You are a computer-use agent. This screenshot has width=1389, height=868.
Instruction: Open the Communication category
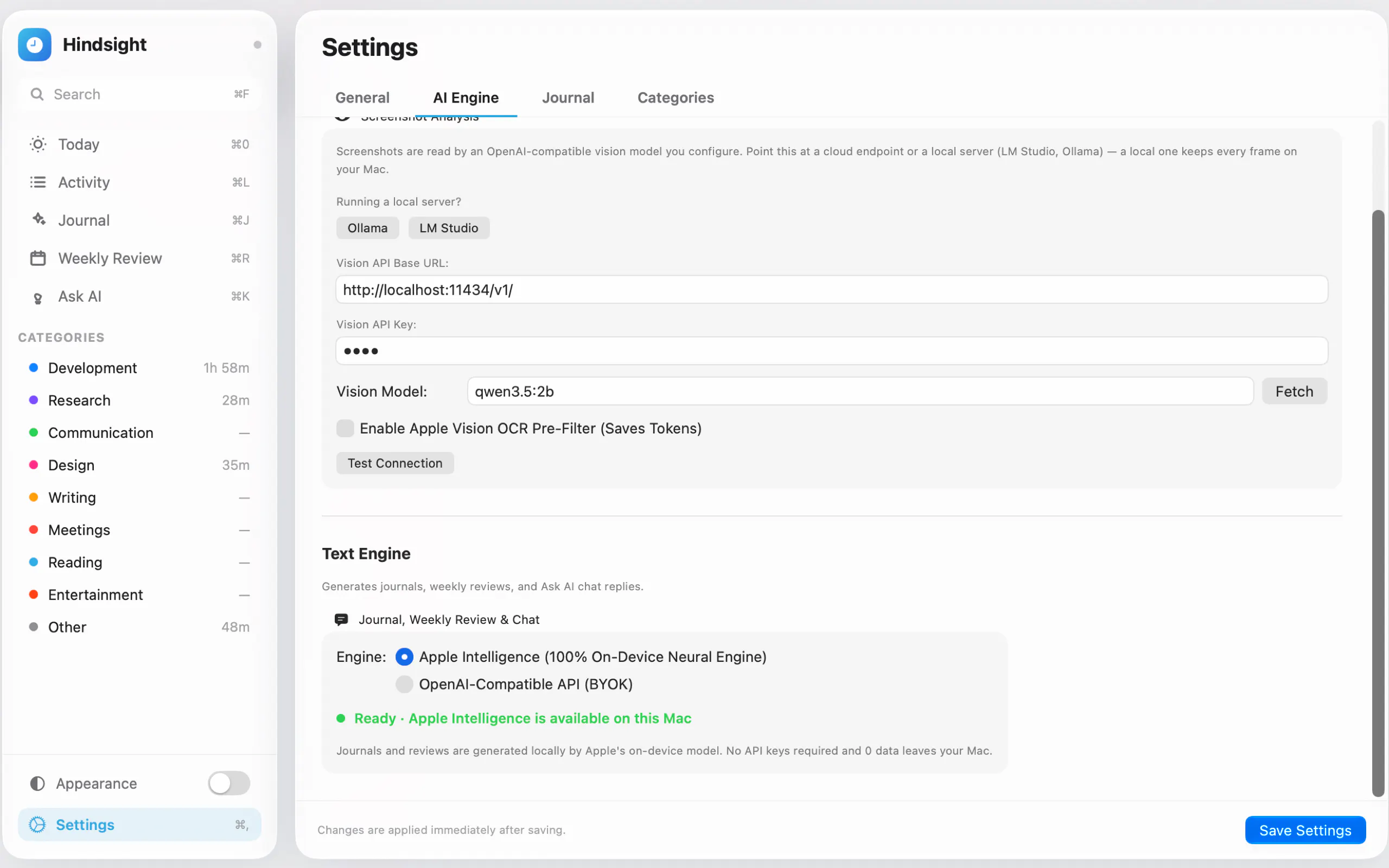pos(139,433)
